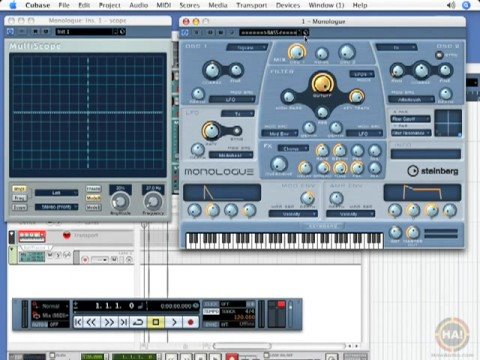Click the volume icon in the menu bar
480x360 pixels.
(x=451, y=5)
